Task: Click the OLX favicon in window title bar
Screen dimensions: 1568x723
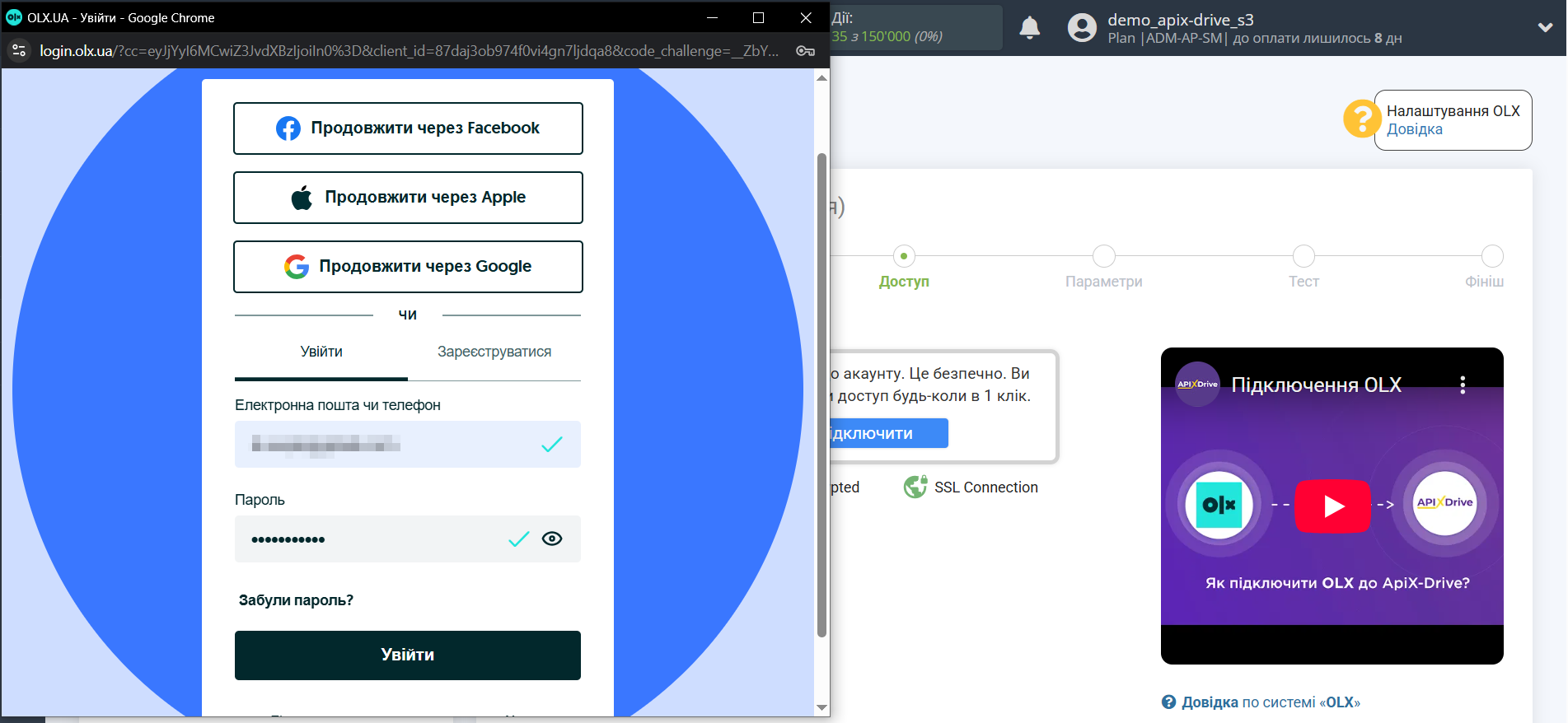Action: click(14, 17)
